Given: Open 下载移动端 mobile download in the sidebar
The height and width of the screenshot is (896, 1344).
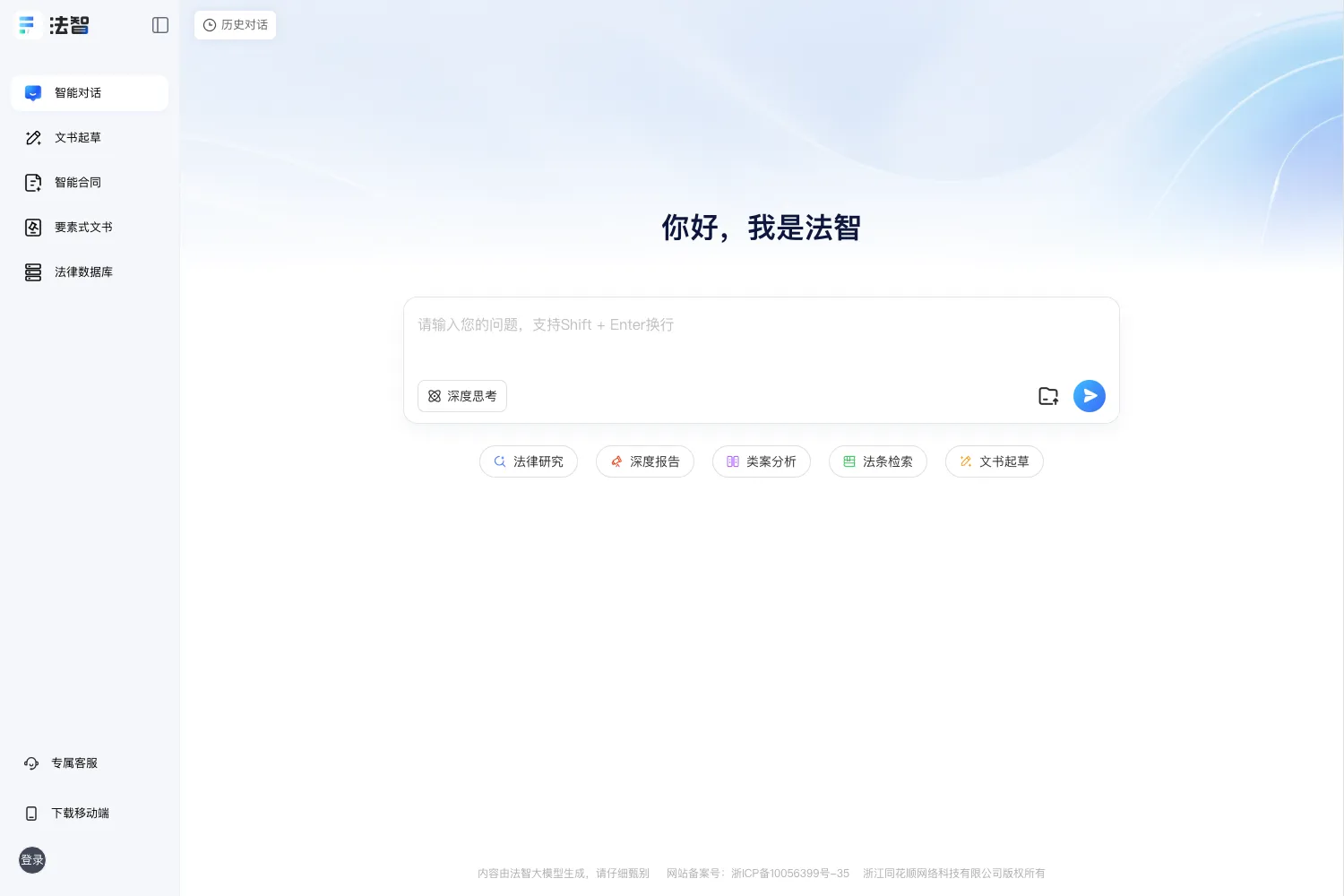Looking at the screenshot, I should (x=66, y=814).
